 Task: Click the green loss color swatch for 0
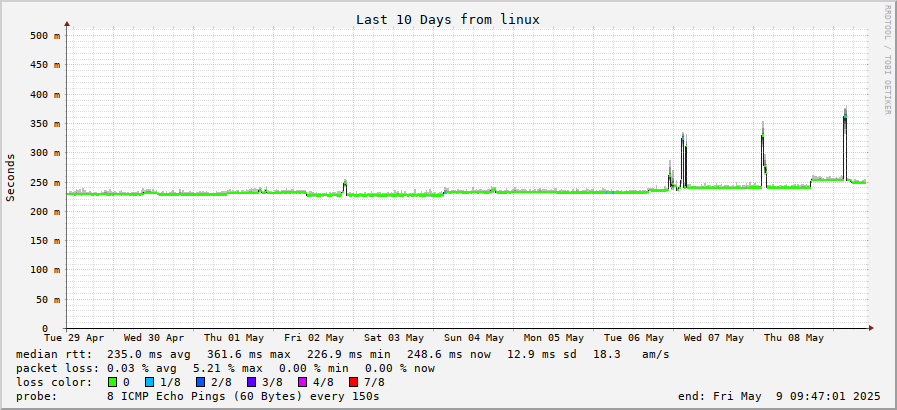[112, 382]
